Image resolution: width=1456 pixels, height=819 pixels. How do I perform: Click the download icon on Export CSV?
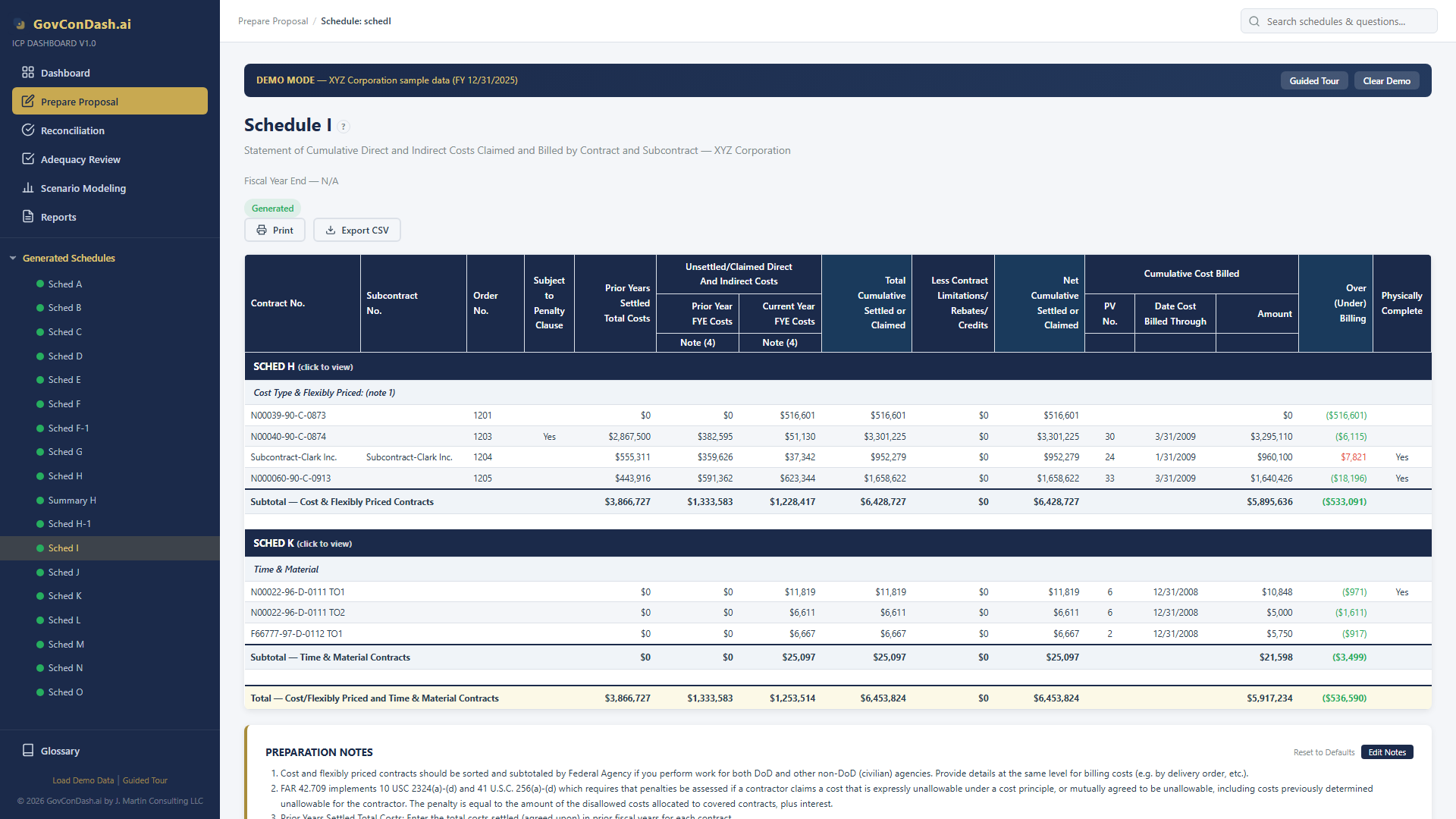click(x=331, y=231)
